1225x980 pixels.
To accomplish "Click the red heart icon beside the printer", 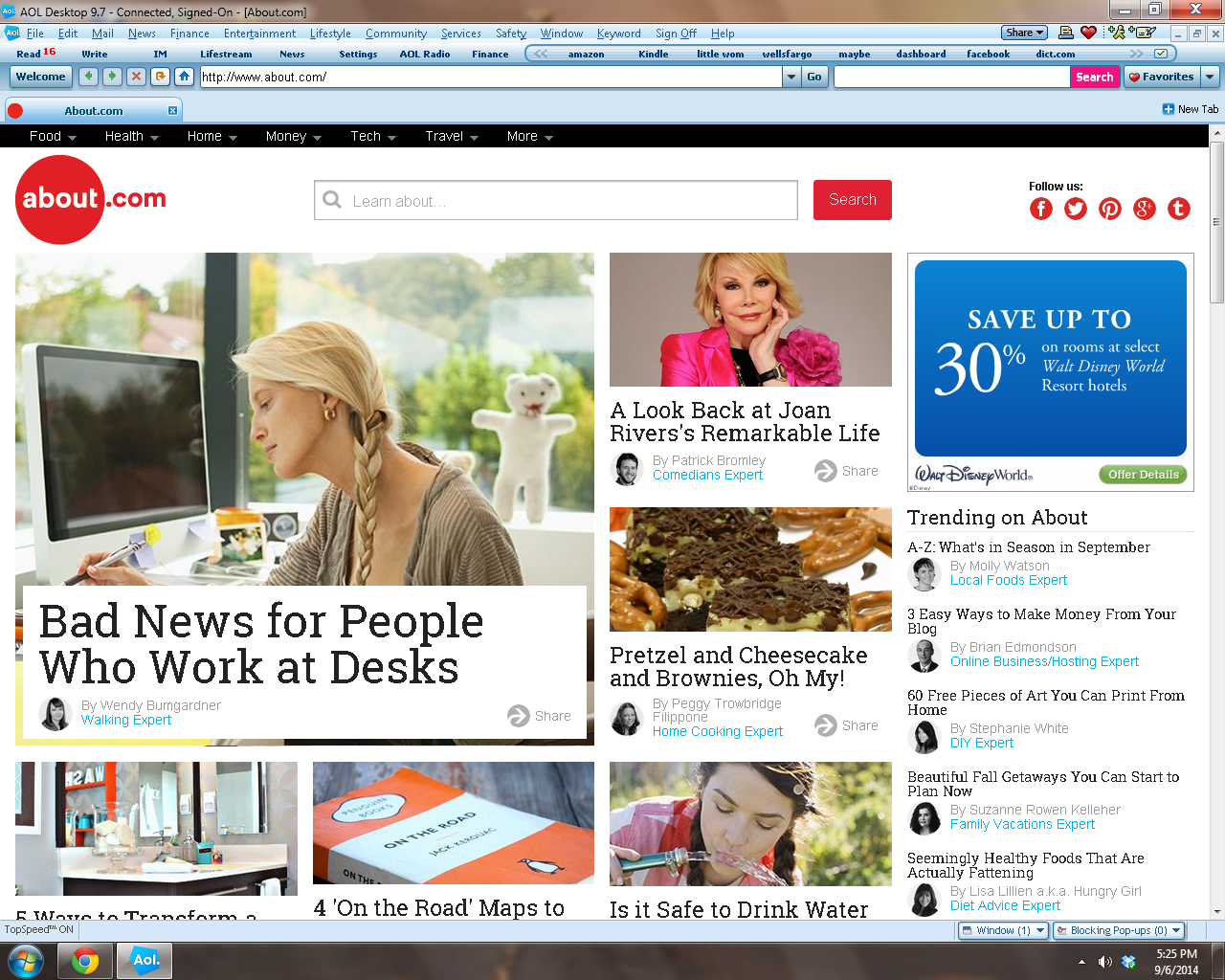I will coord(1088,33).
